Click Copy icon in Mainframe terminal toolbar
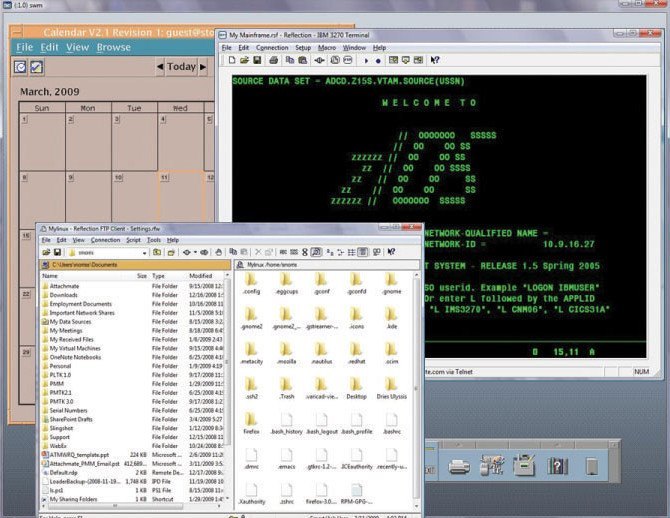Image resolution: width=670 pixels, height=518 pixels. 290,60
